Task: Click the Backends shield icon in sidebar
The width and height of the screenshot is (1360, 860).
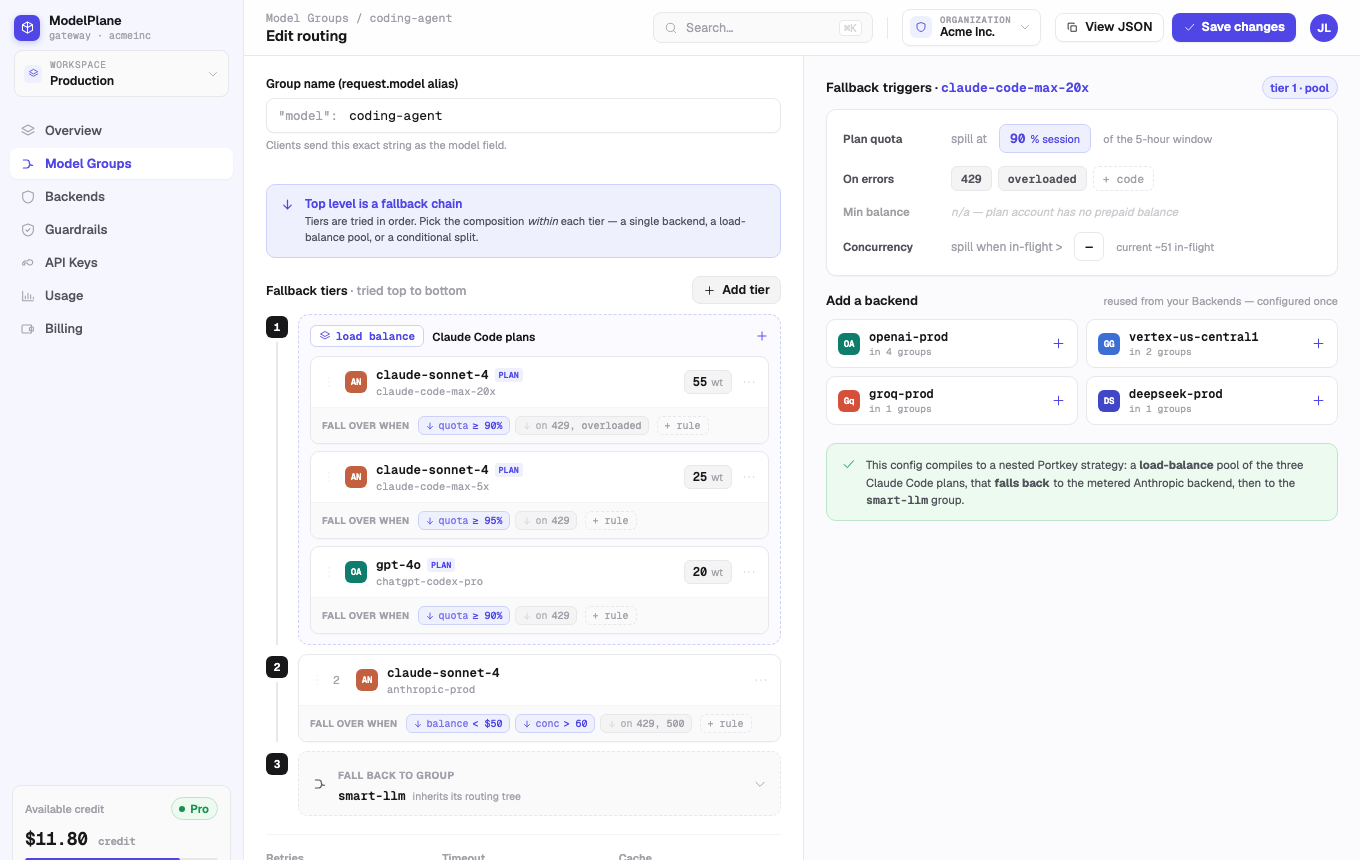Action: coord(28,196)
